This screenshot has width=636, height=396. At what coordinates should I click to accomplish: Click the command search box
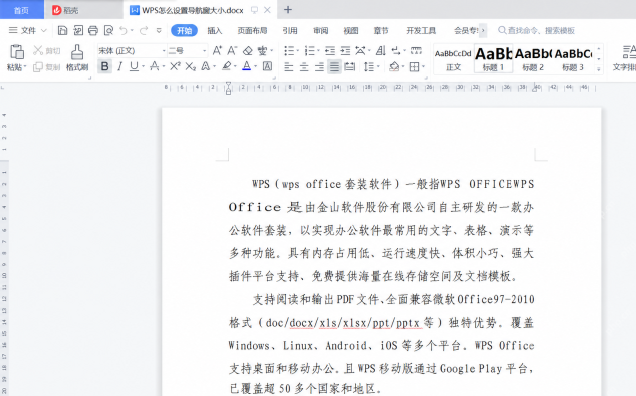(x=536, y=30)
